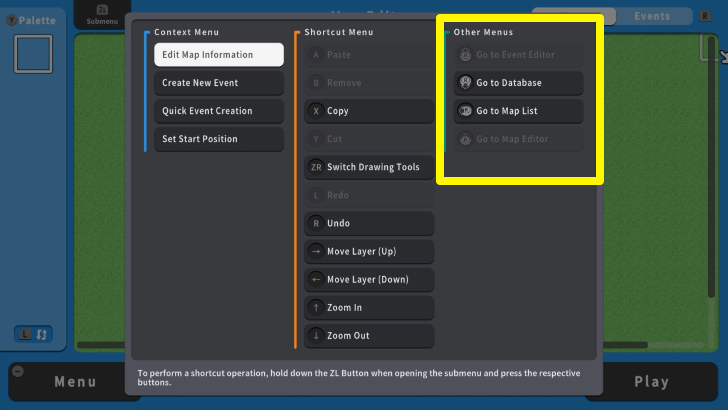Click the left-arrow icon beside Move Layer (Down)
The width and height of the screenshot is (728, 410).
coord(316,280)
